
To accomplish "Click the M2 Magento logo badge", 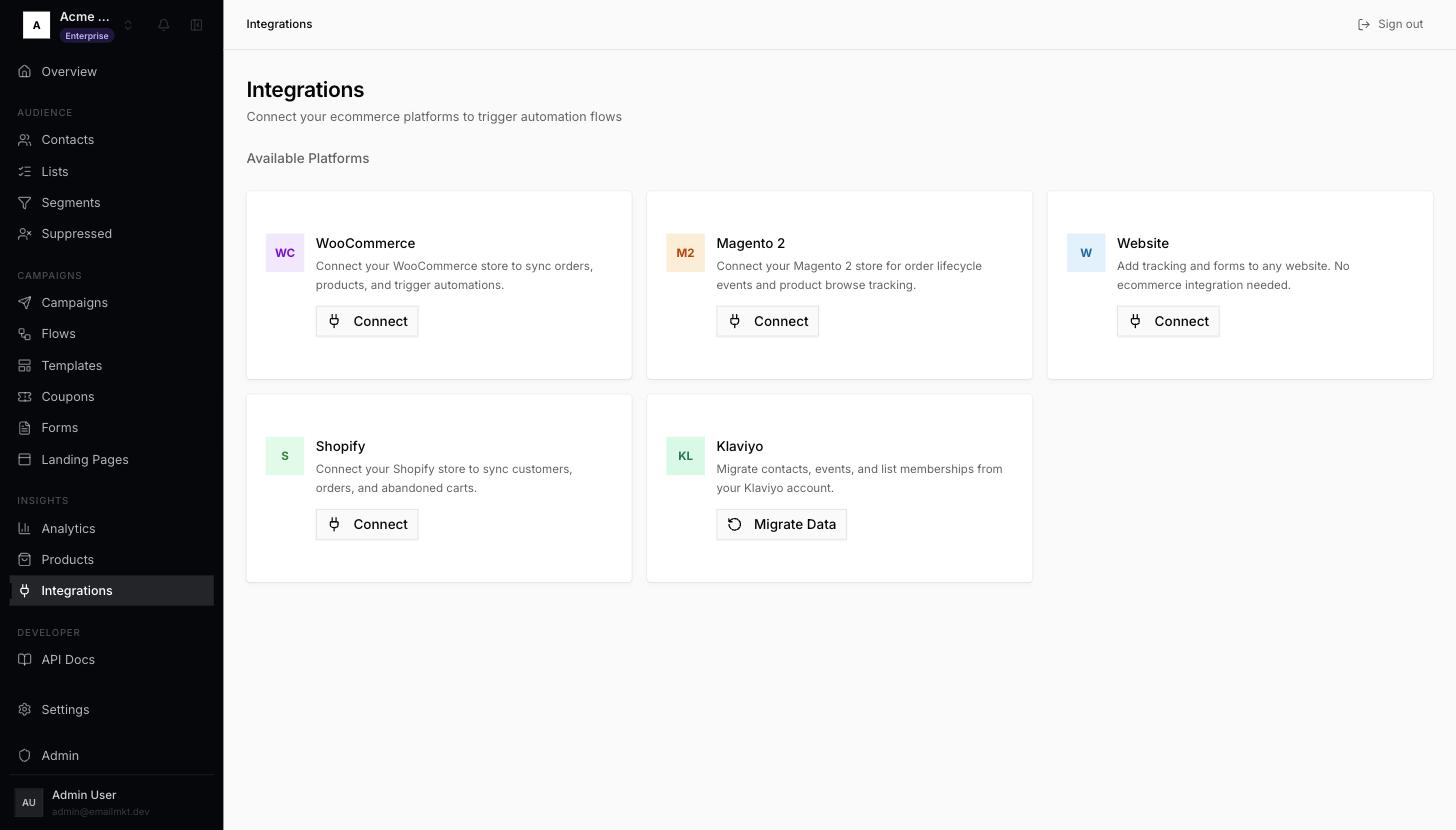I will click(685, 253).
